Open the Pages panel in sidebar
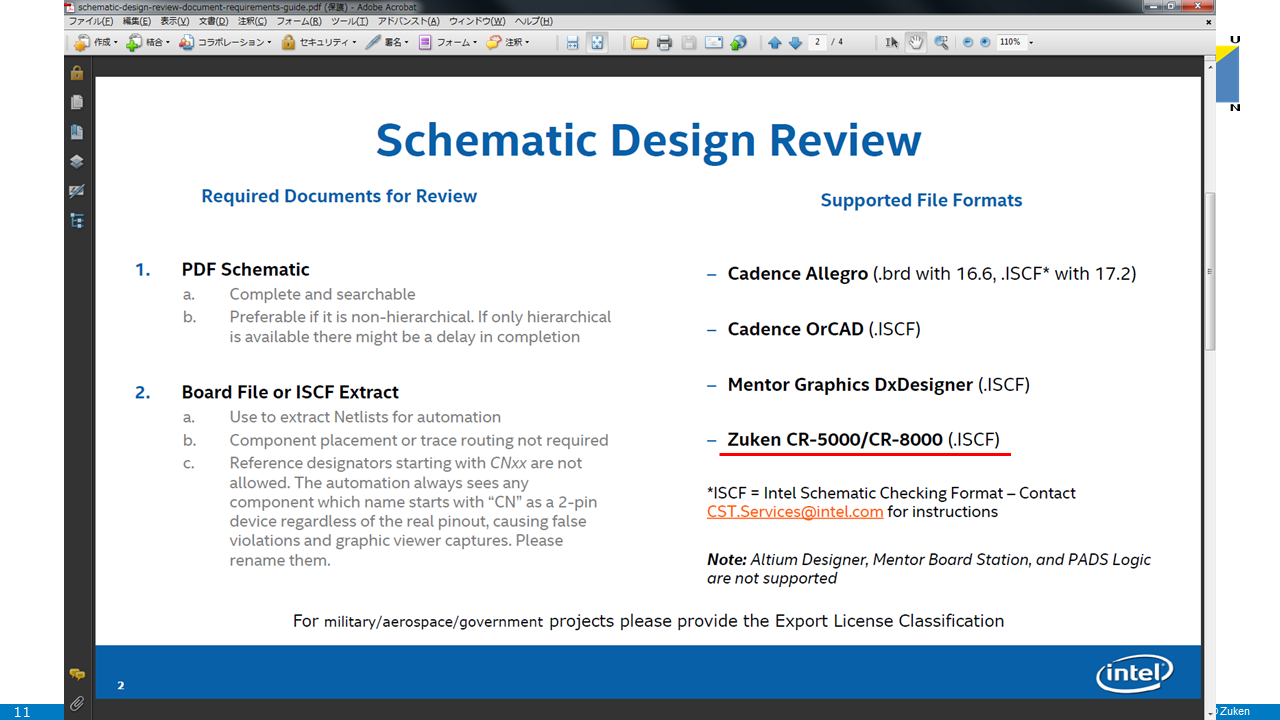This screenshot has height=720, width=1280. (77, 102)
